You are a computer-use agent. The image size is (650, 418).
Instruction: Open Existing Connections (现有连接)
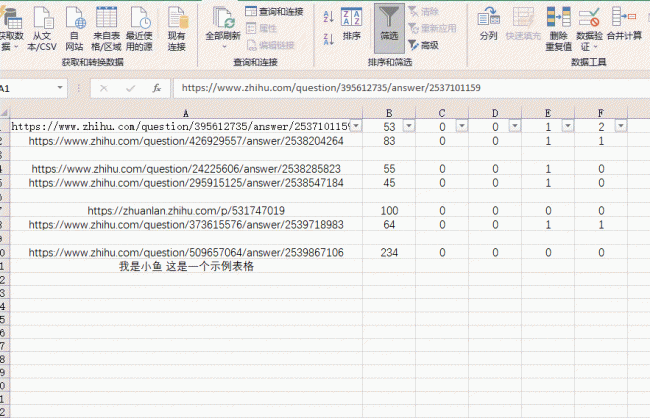coord(177,29)
